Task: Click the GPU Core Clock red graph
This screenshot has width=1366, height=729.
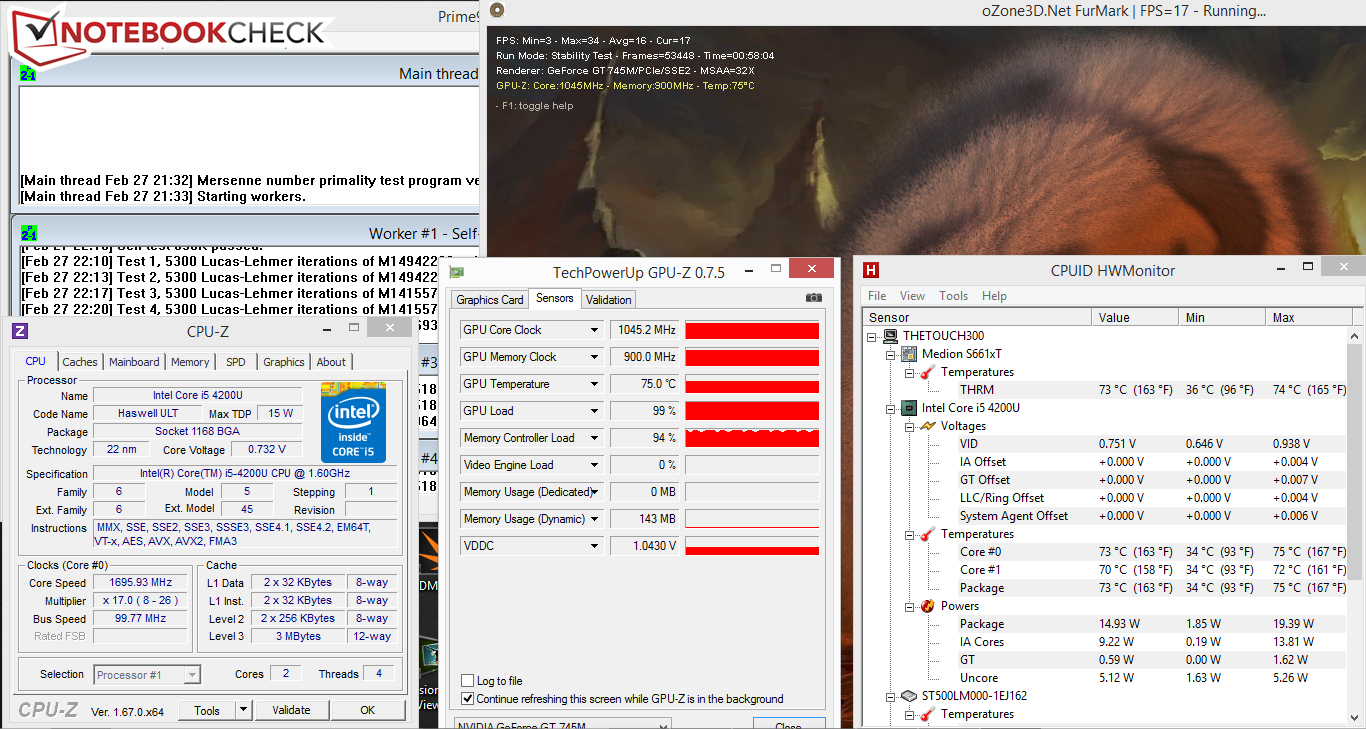Action: coord(752,330)
